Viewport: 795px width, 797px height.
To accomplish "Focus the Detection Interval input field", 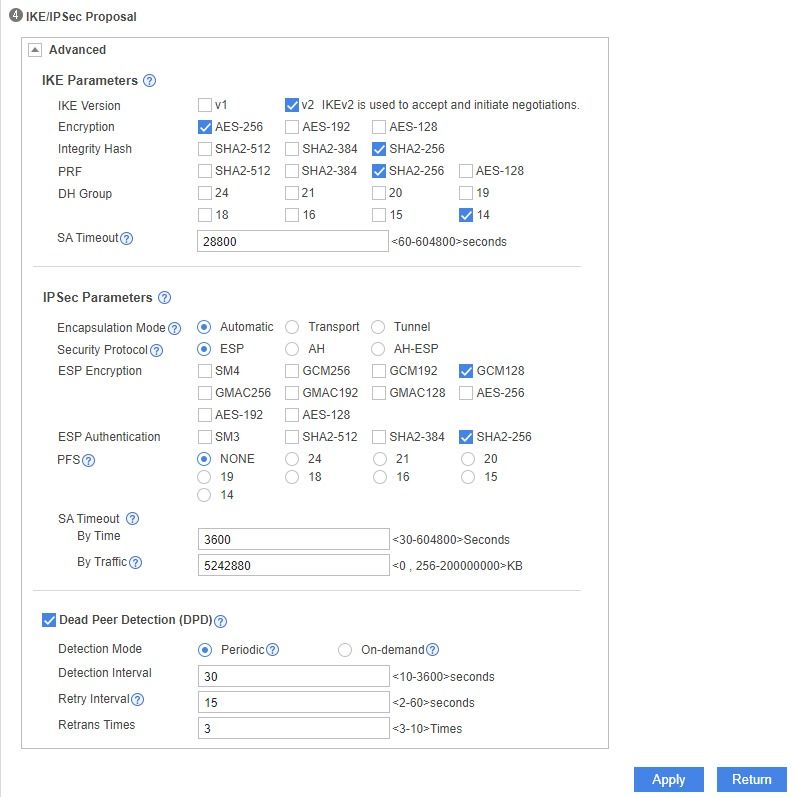I will click(292, 676).
